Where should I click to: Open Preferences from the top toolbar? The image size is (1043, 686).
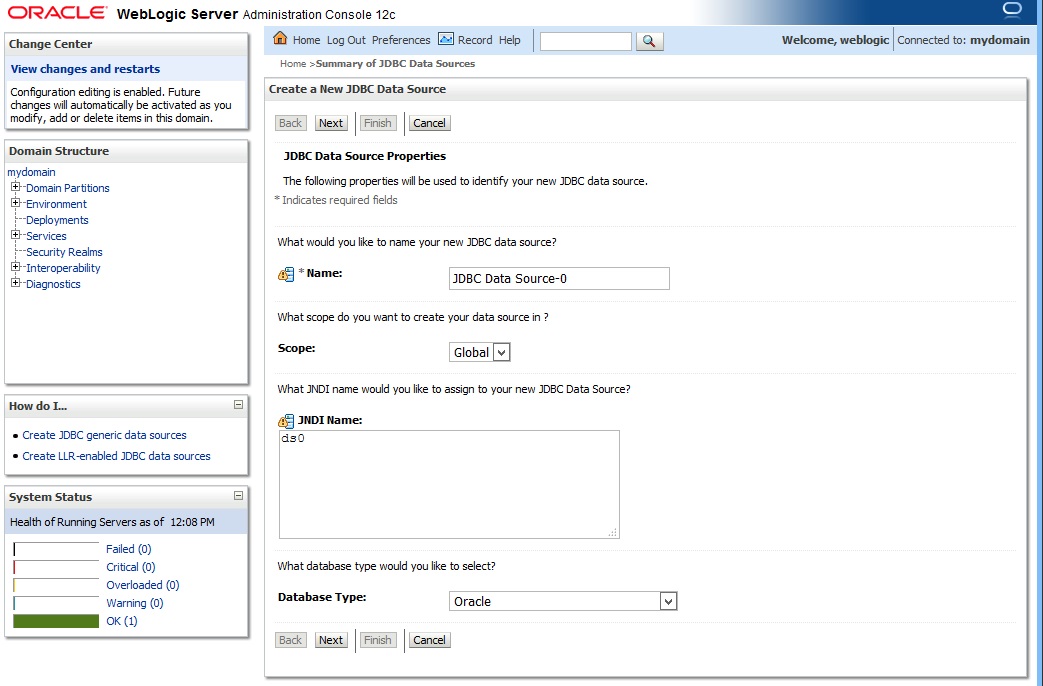[x=401, y=40]
